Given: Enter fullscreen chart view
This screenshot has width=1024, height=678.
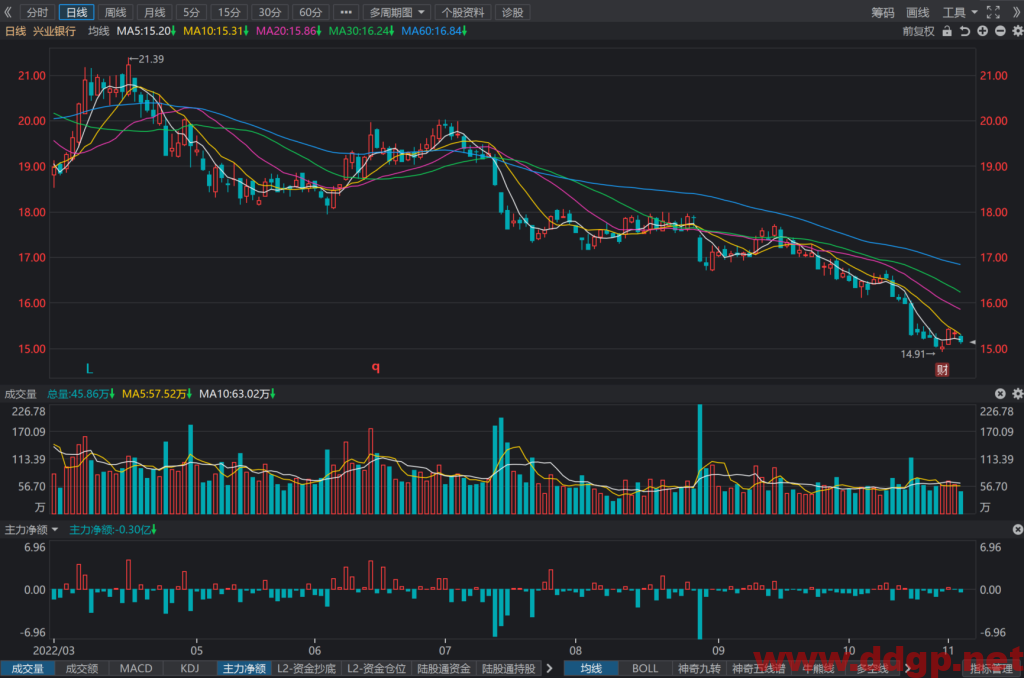Looking at the screenshot, I should pyautogui.click(x=993, y=12).
